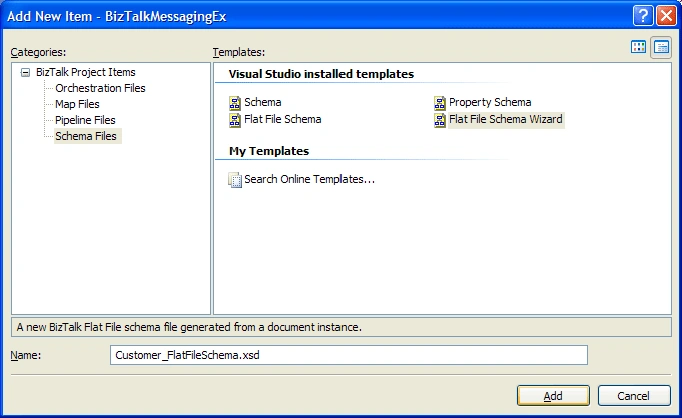Screen dimensions: 682x418
Task: Switch to small icons list view
Action: pos(661,47)
